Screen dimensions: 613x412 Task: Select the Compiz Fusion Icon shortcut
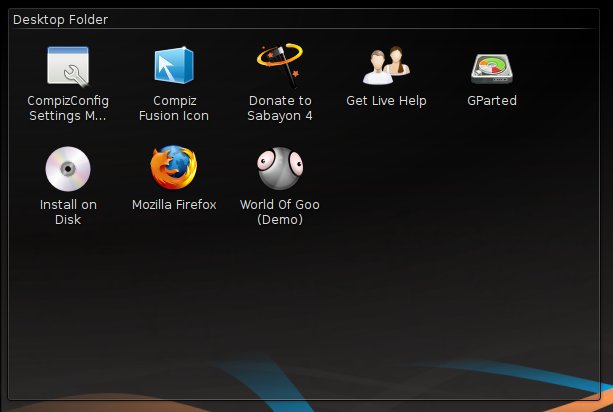[174, 66]
